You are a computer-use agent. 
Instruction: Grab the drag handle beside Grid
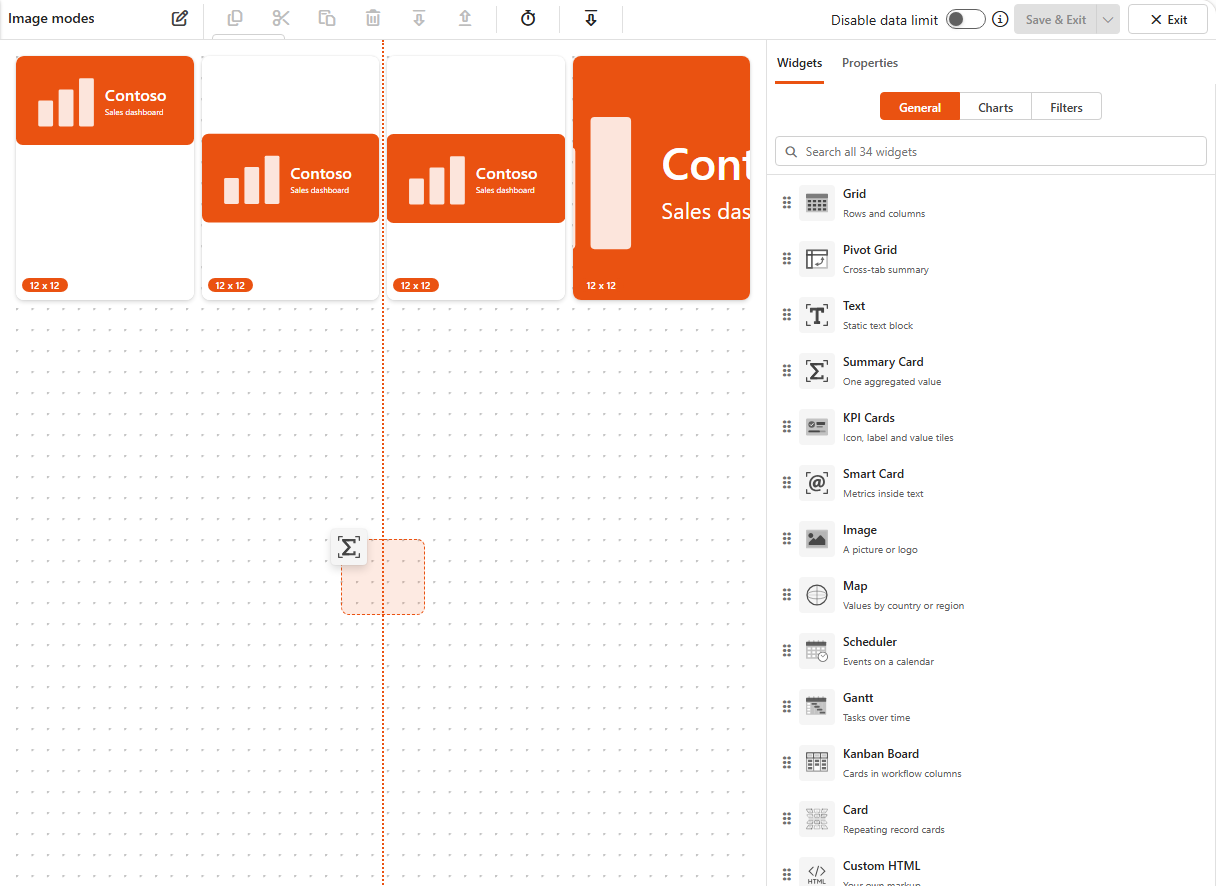pos(787,203)
